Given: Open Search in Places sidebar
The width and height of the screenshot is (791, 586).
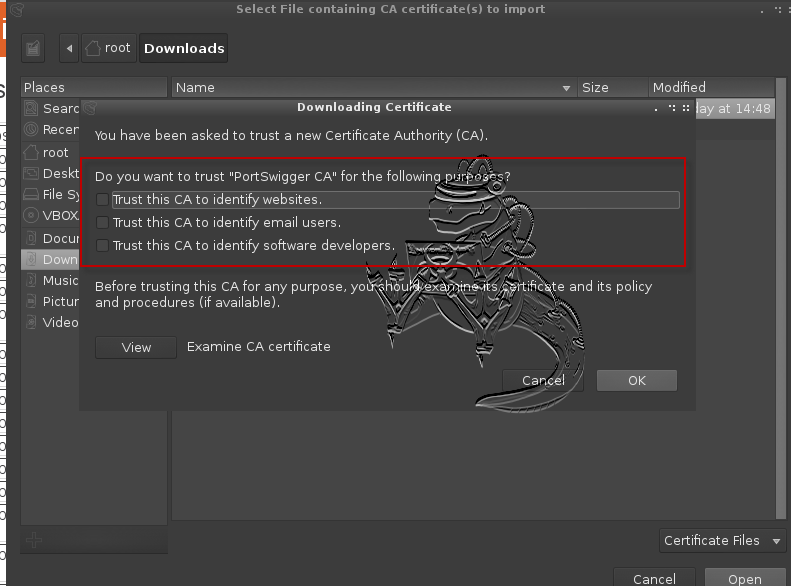Looking at the screenshot, I should [x=51, y=108].
